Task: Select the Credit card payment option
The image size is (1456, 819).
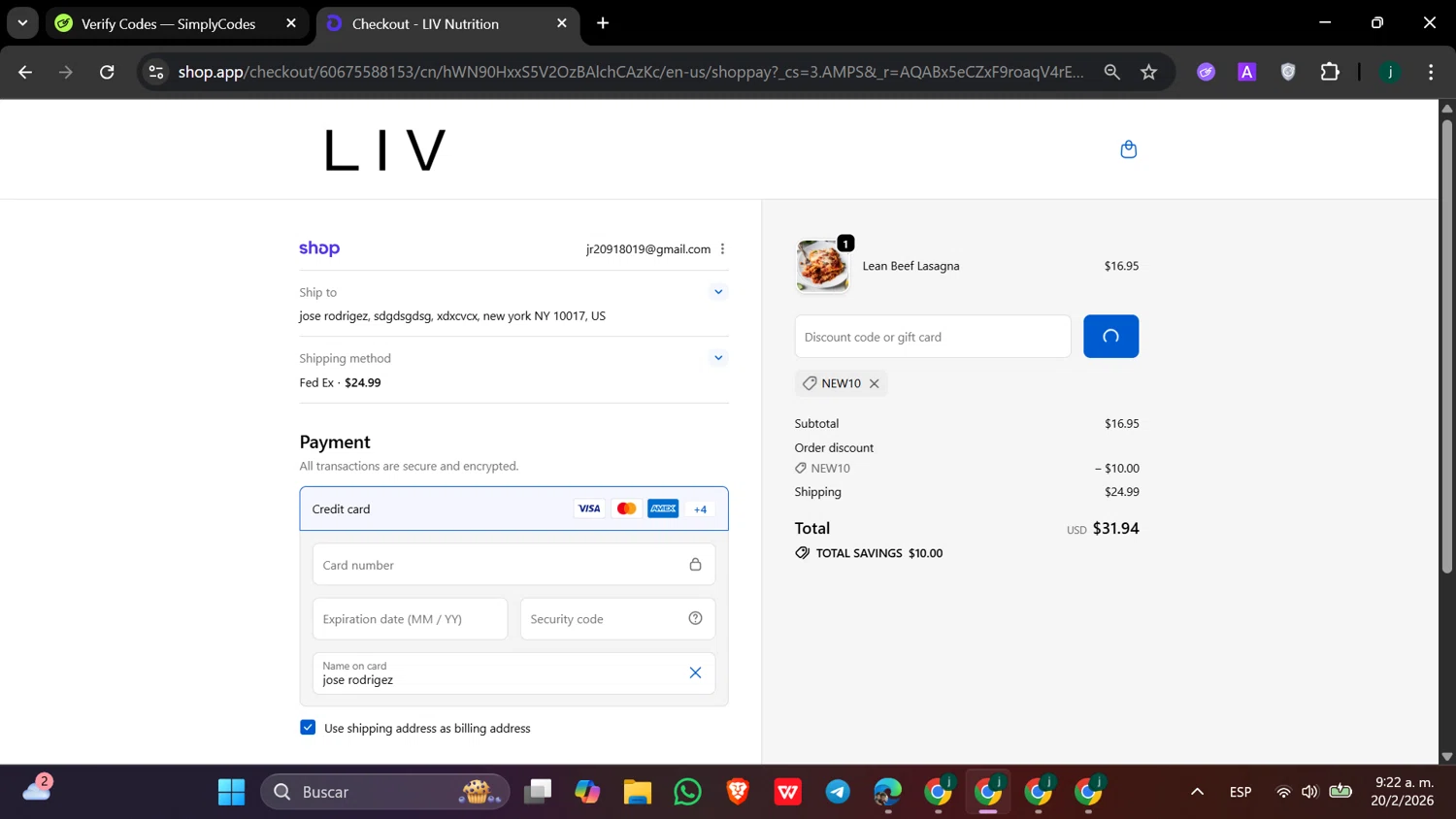Action: [513, 508]
